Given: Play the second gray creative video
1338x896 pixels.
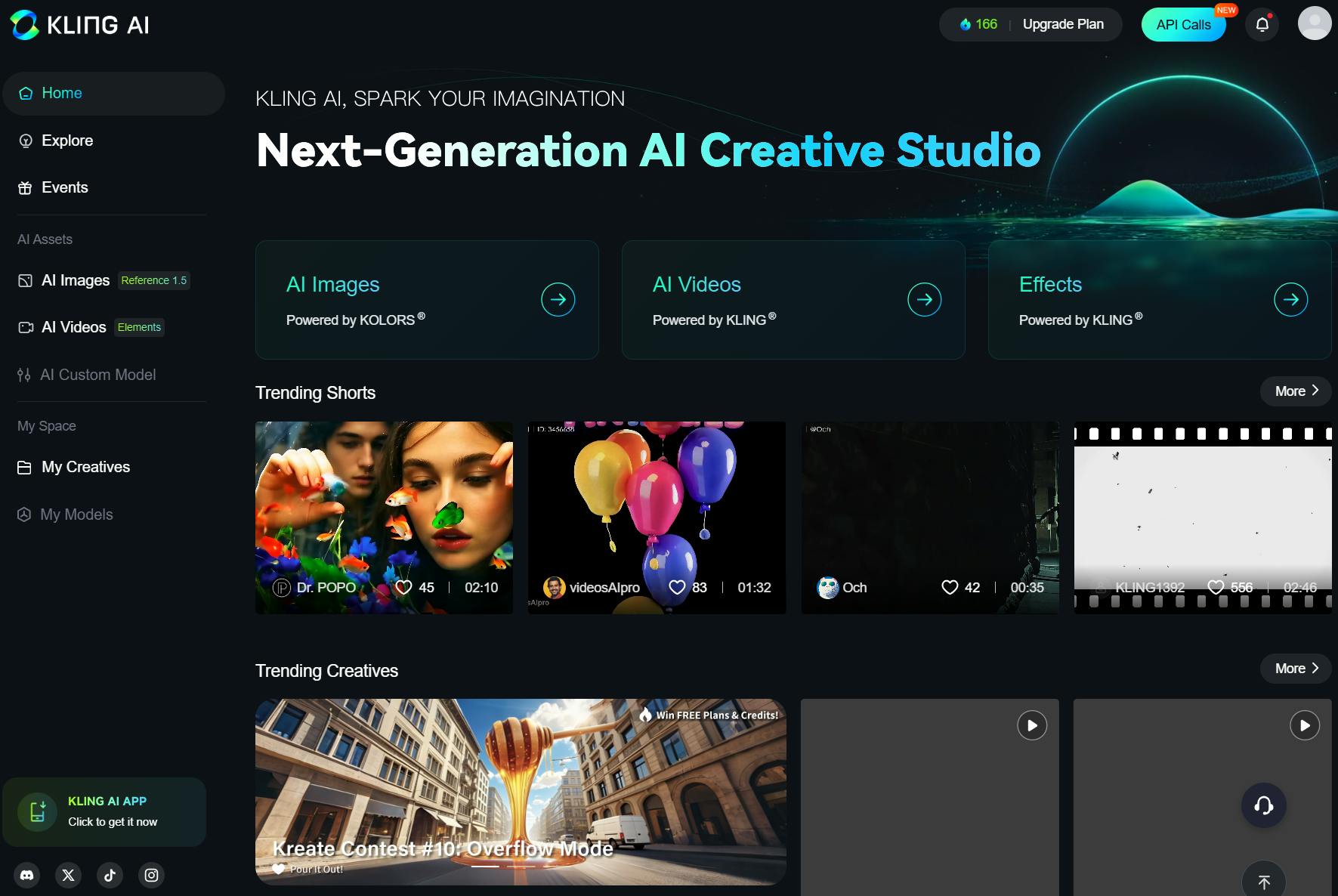Looking at the screenshot, I should 1305,725.
